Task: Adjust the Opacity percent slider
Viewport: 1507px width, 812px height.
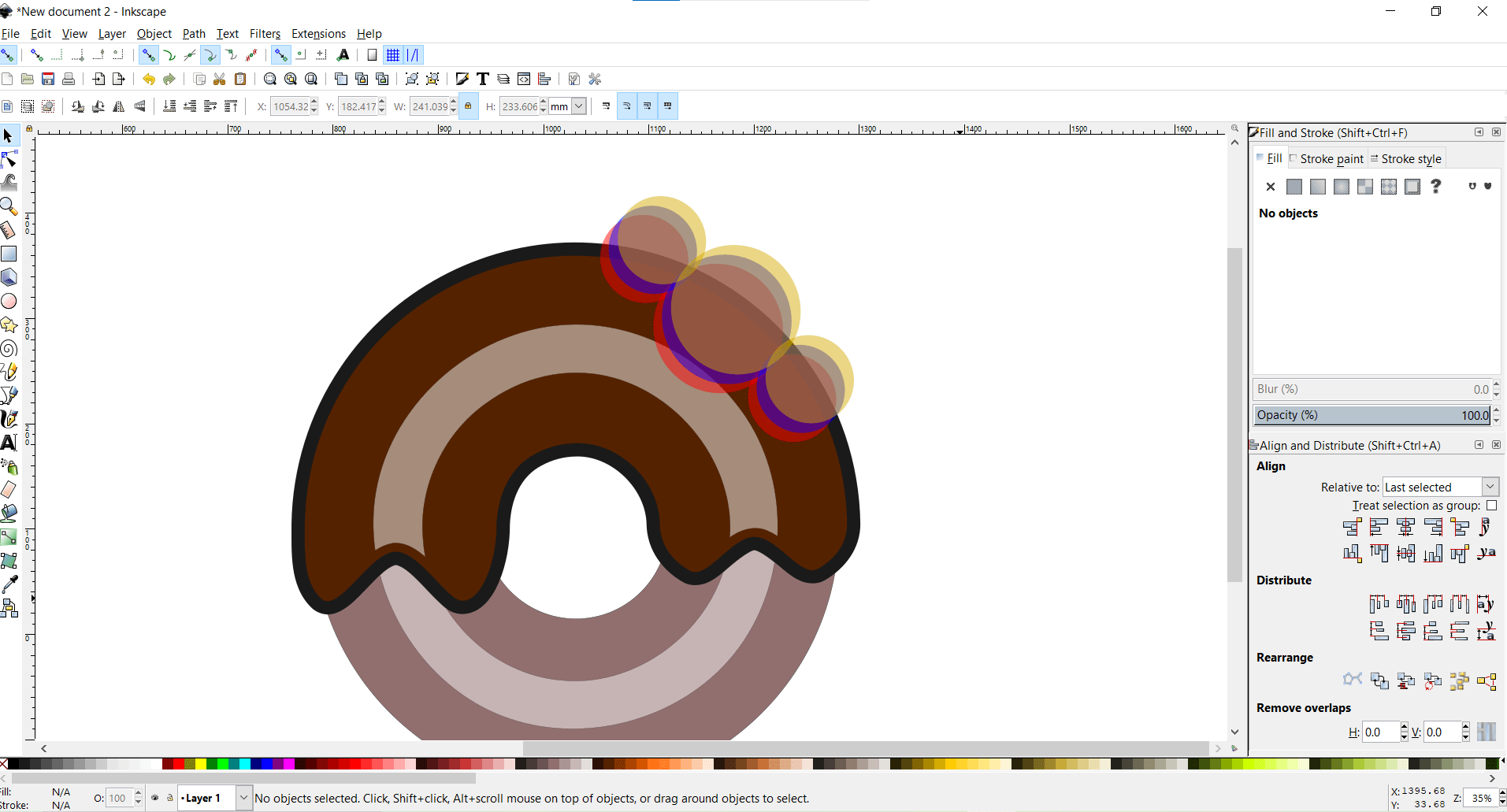Action: (x=1372, y=415)
